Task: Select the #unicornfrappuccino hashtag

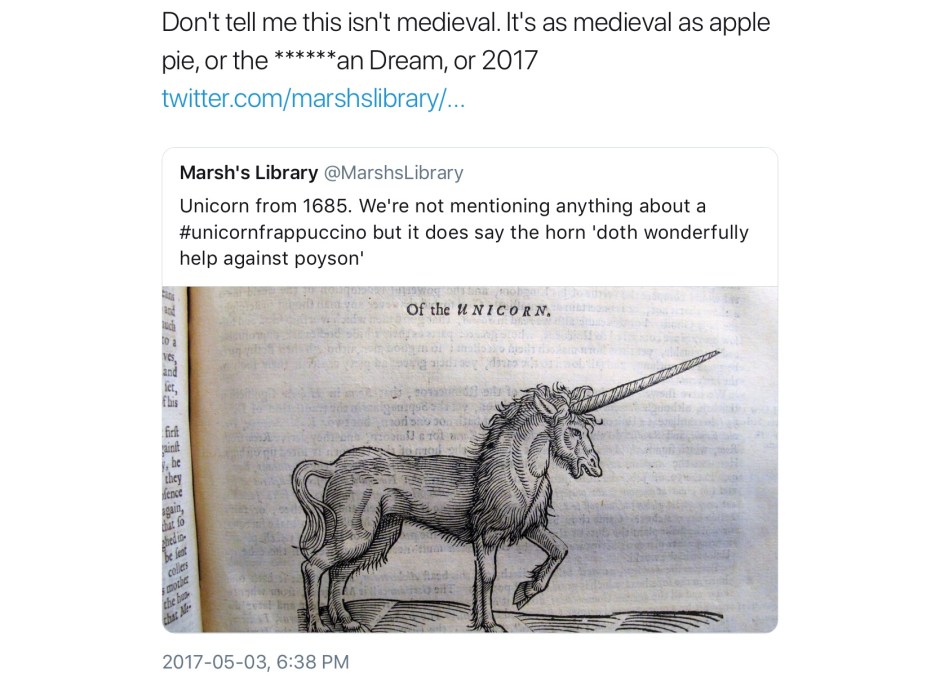Action: click(273, 232)
